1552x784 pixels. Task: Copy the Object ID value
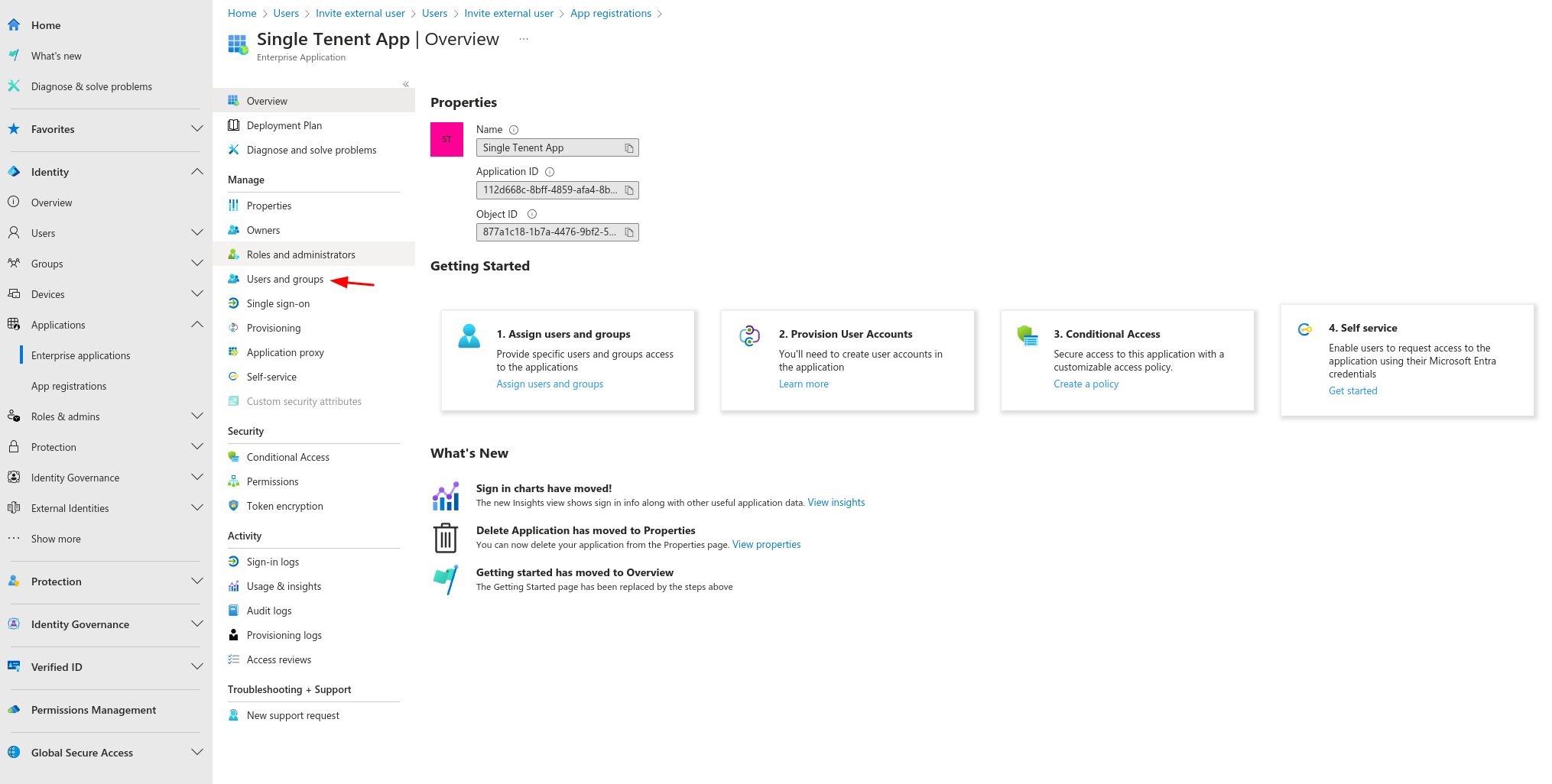628,232
